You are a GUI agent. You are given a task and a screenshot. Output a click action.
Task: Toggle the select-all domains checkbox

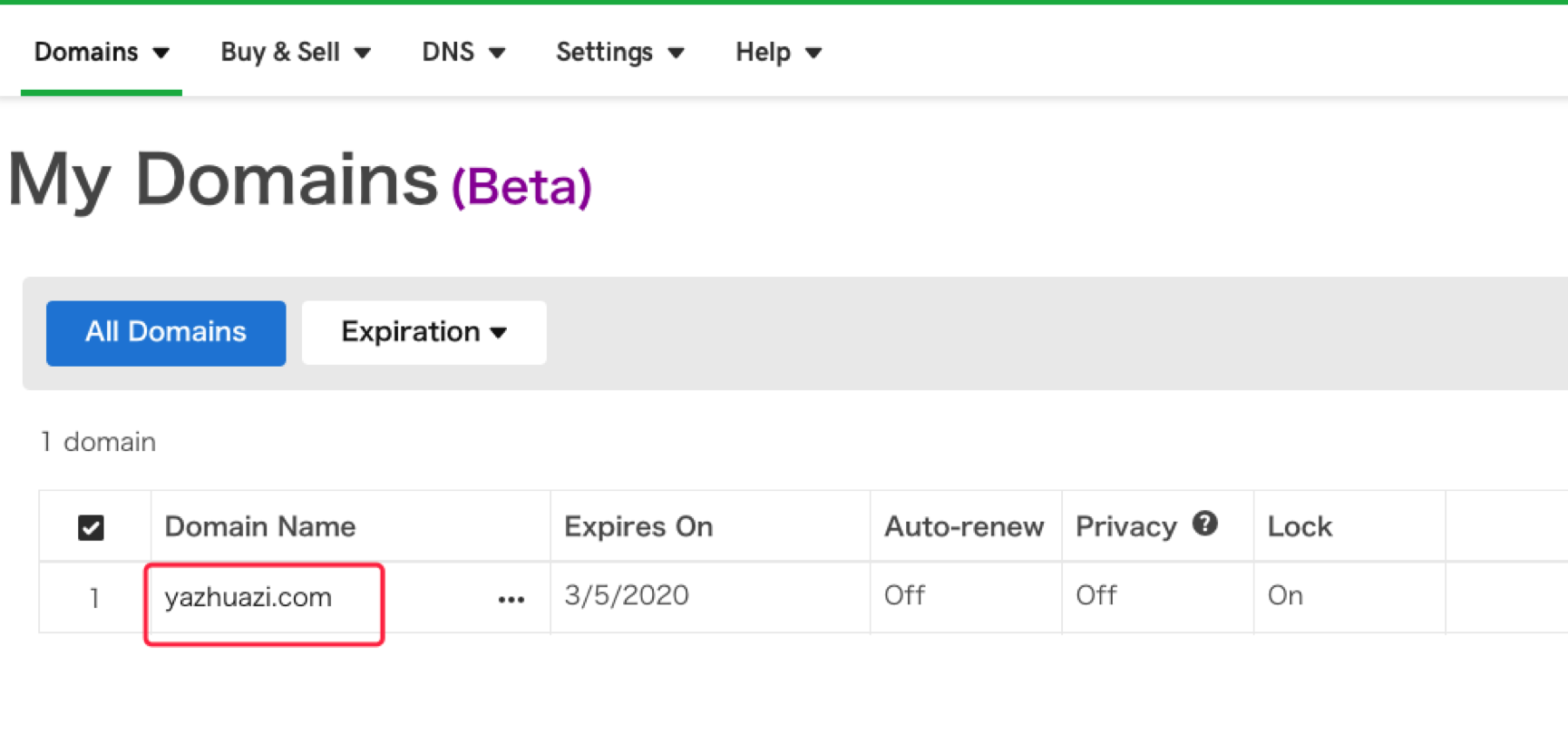point(91,527)
